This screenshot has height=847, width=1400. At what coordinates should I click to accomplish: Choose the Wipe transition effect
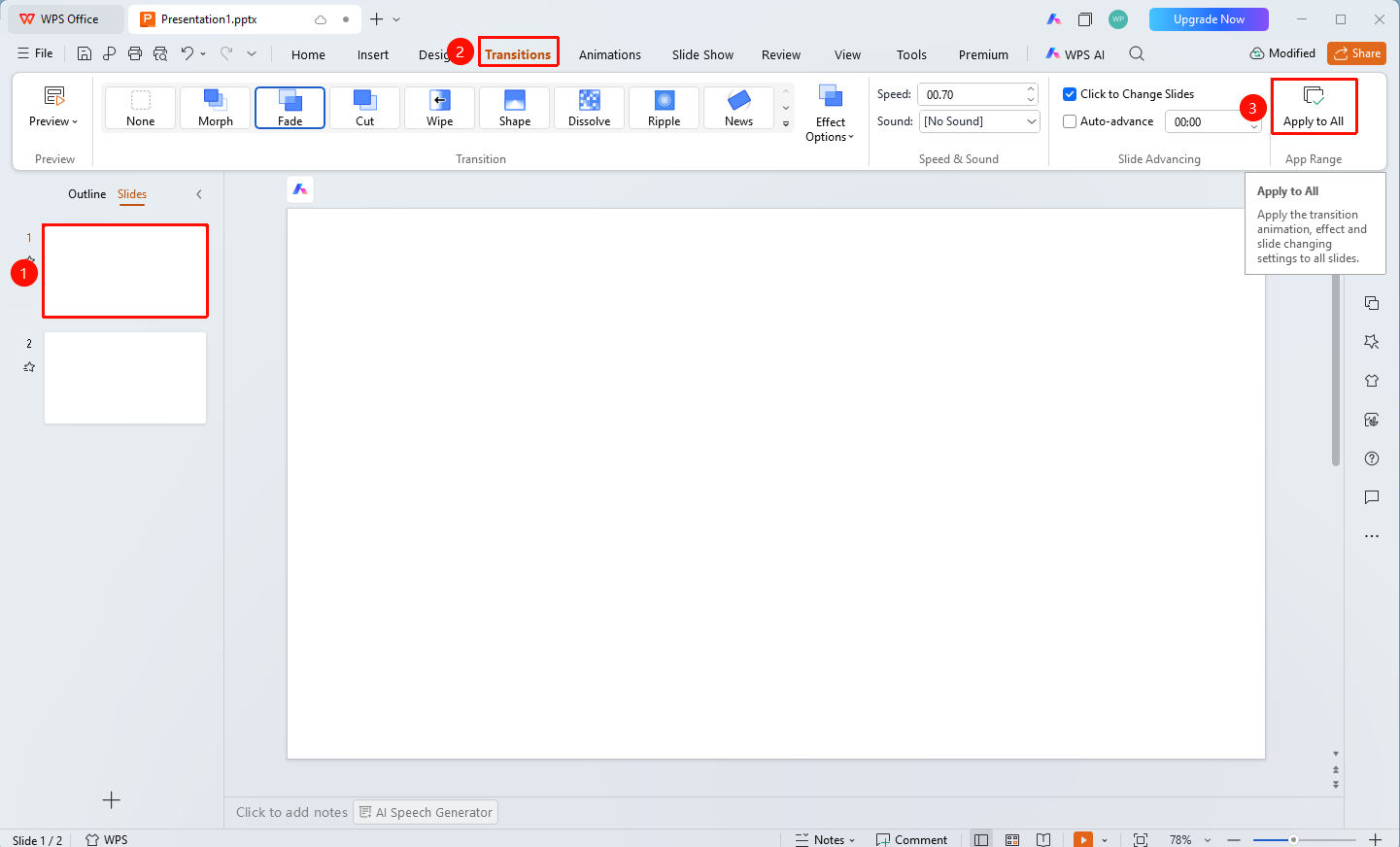click(439, 108)
